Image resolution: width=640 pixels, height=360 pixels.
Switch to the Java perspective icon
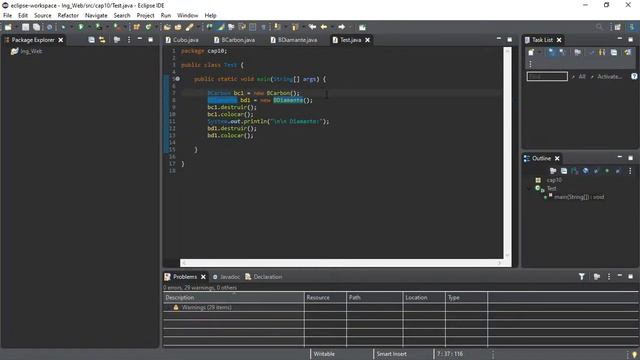pyautogui.click(x=631, y=27)
